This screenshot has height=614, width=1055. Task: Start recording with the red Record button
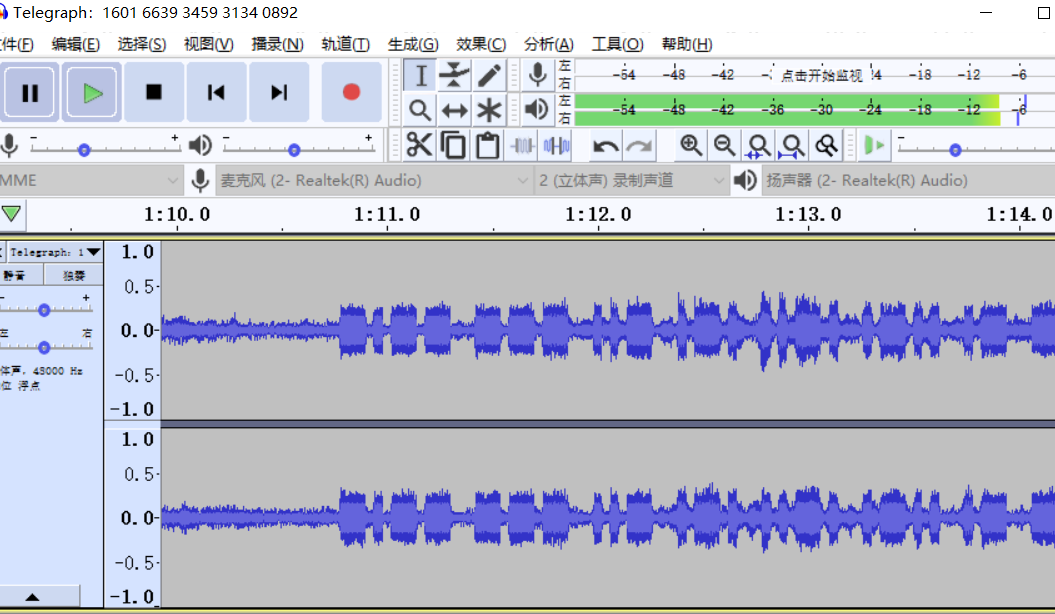click(x=351, y=92)
